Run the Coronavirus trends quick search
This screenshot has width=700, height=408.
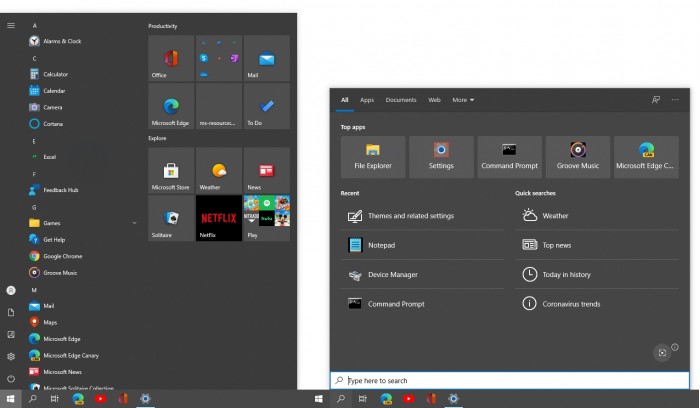pyautogui.click(x=597, y=304)
